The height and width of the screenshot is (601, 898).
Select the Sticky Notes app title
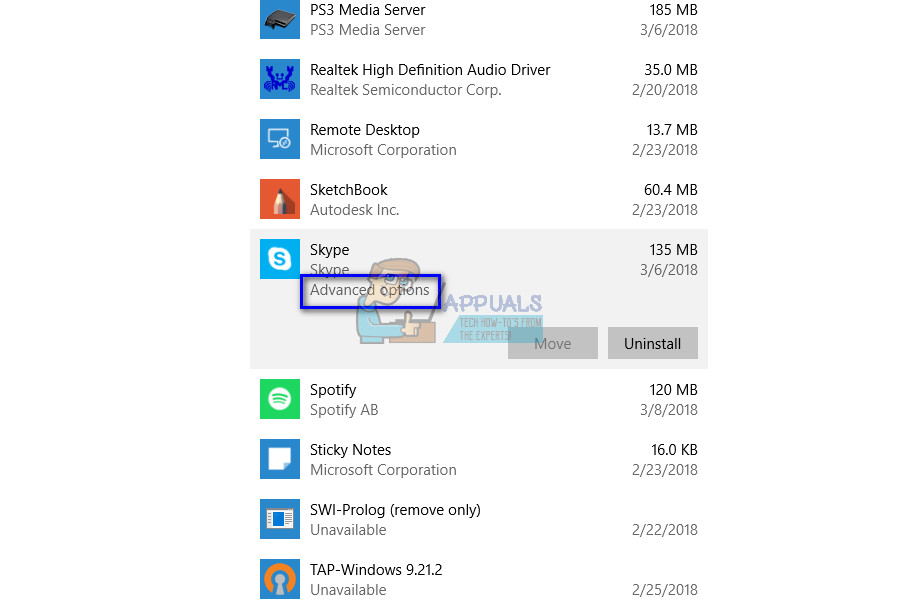click(350, 450)
